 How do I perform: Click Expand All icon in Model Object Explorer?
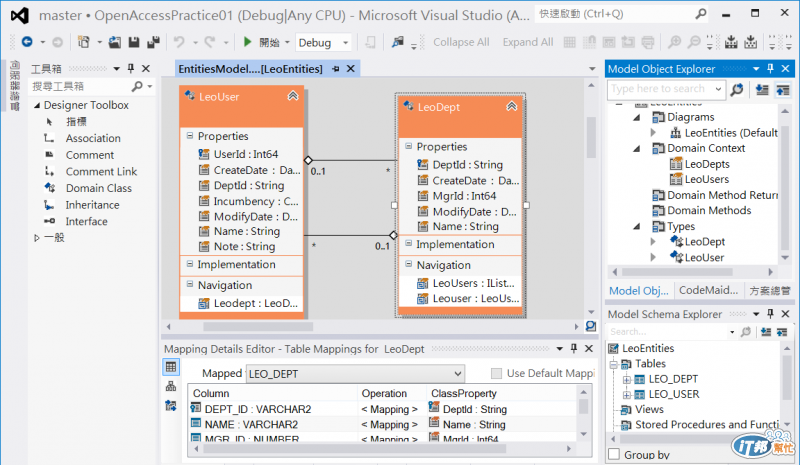[x=762, y=89]
